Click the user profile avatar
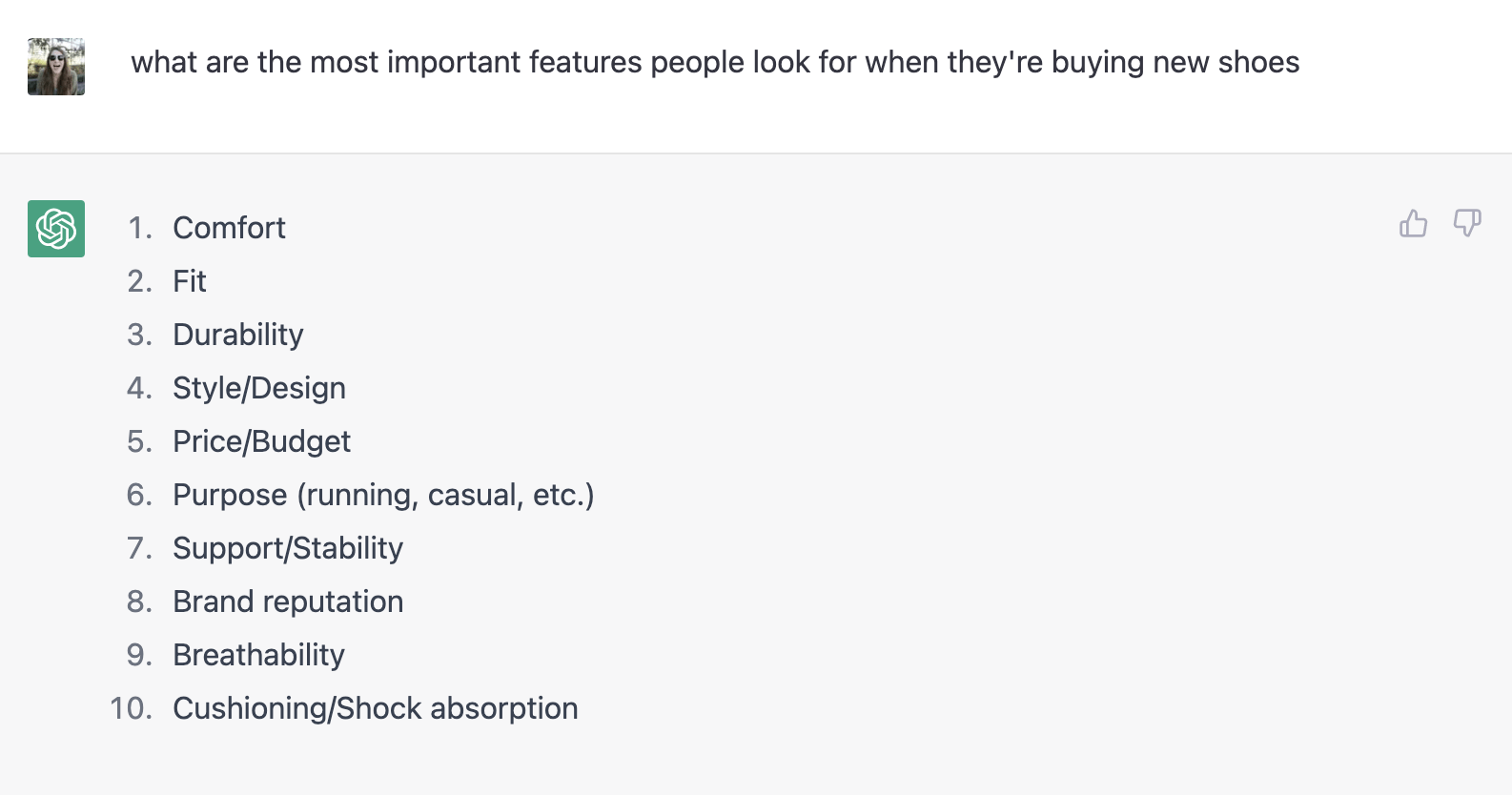This screenshot has height=795, width=1512. [55, 67]
